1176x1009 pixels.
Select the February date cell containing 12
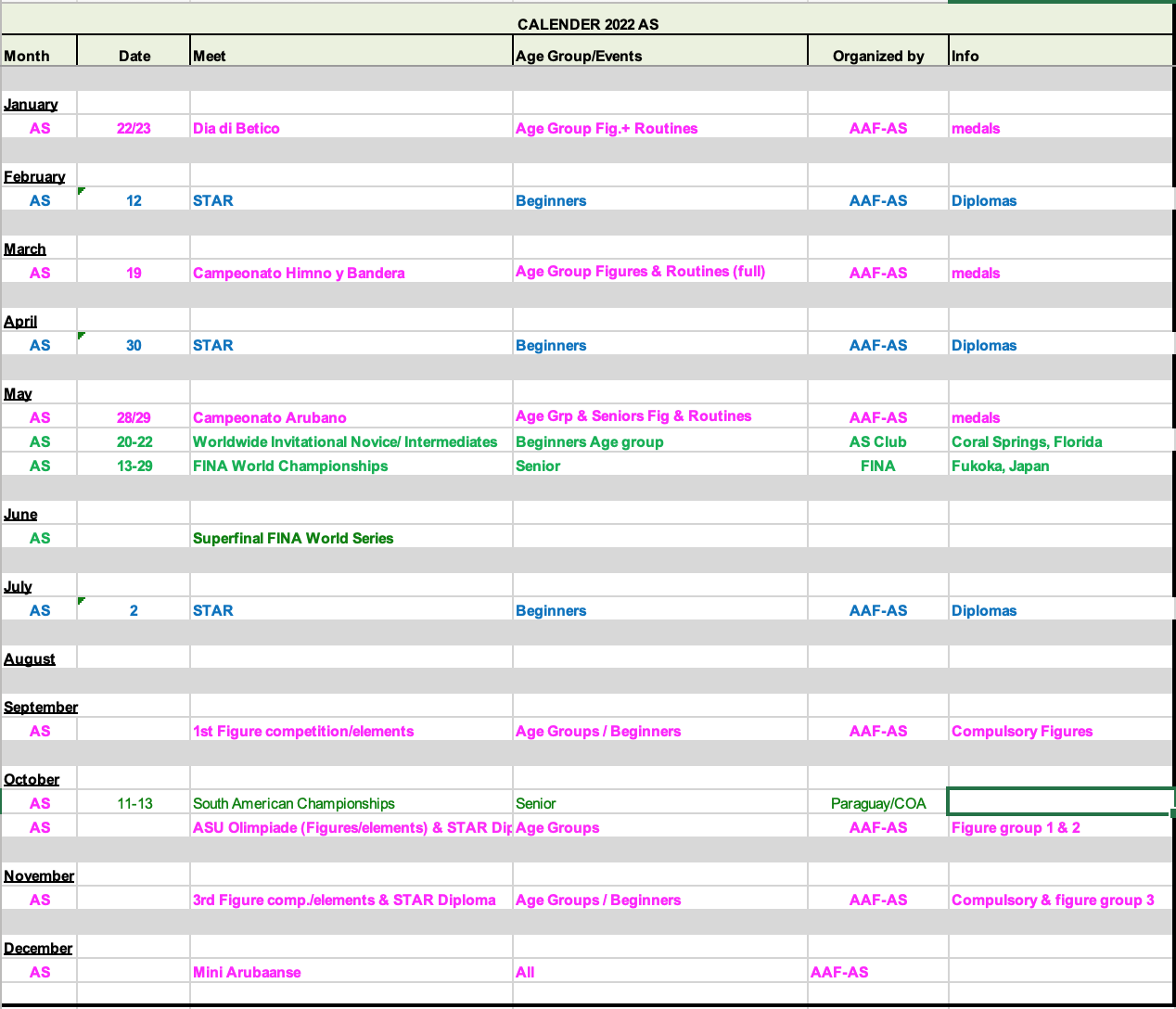tap(134, 200)
